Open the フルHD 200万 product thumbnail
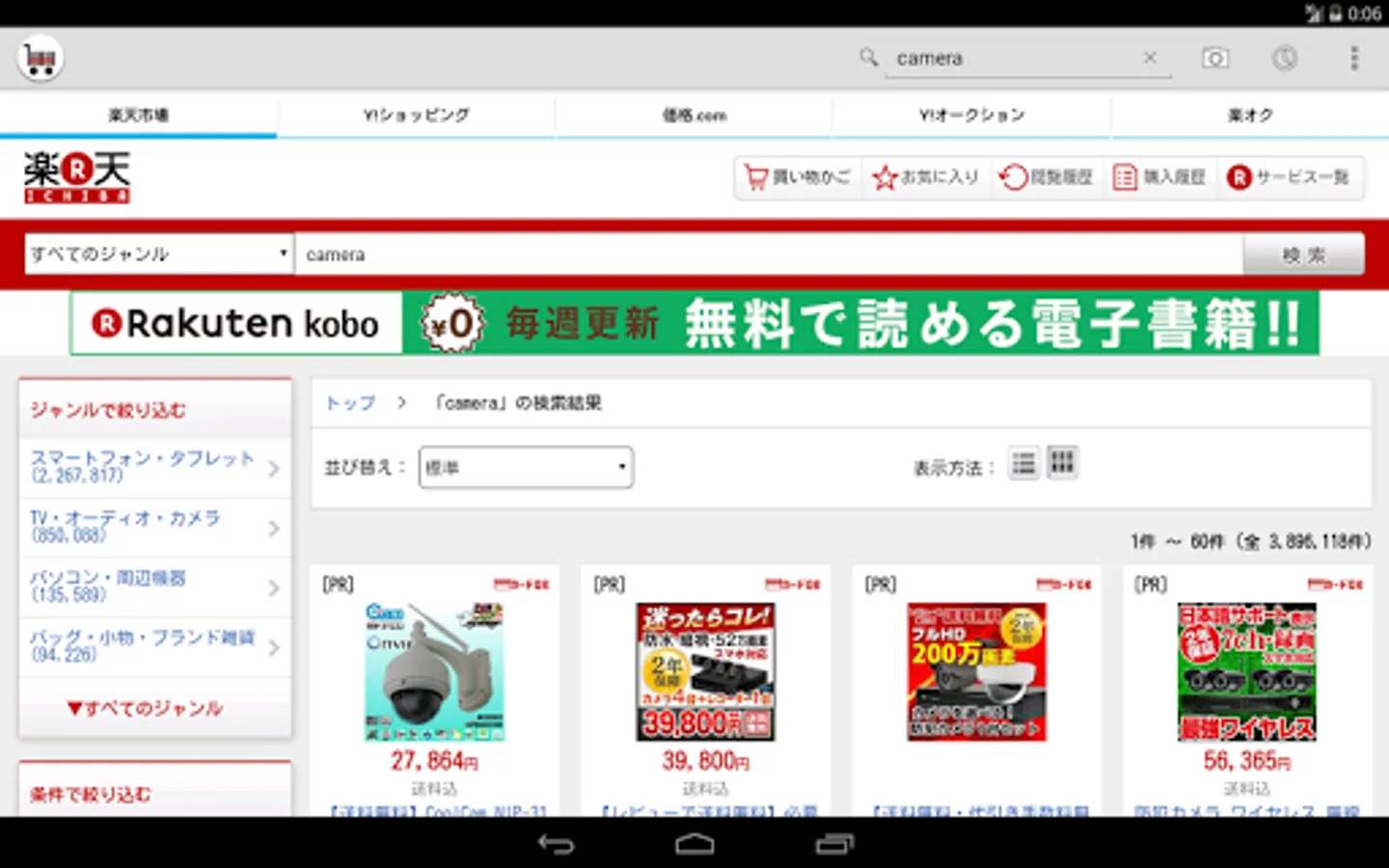 click(976, 671)
